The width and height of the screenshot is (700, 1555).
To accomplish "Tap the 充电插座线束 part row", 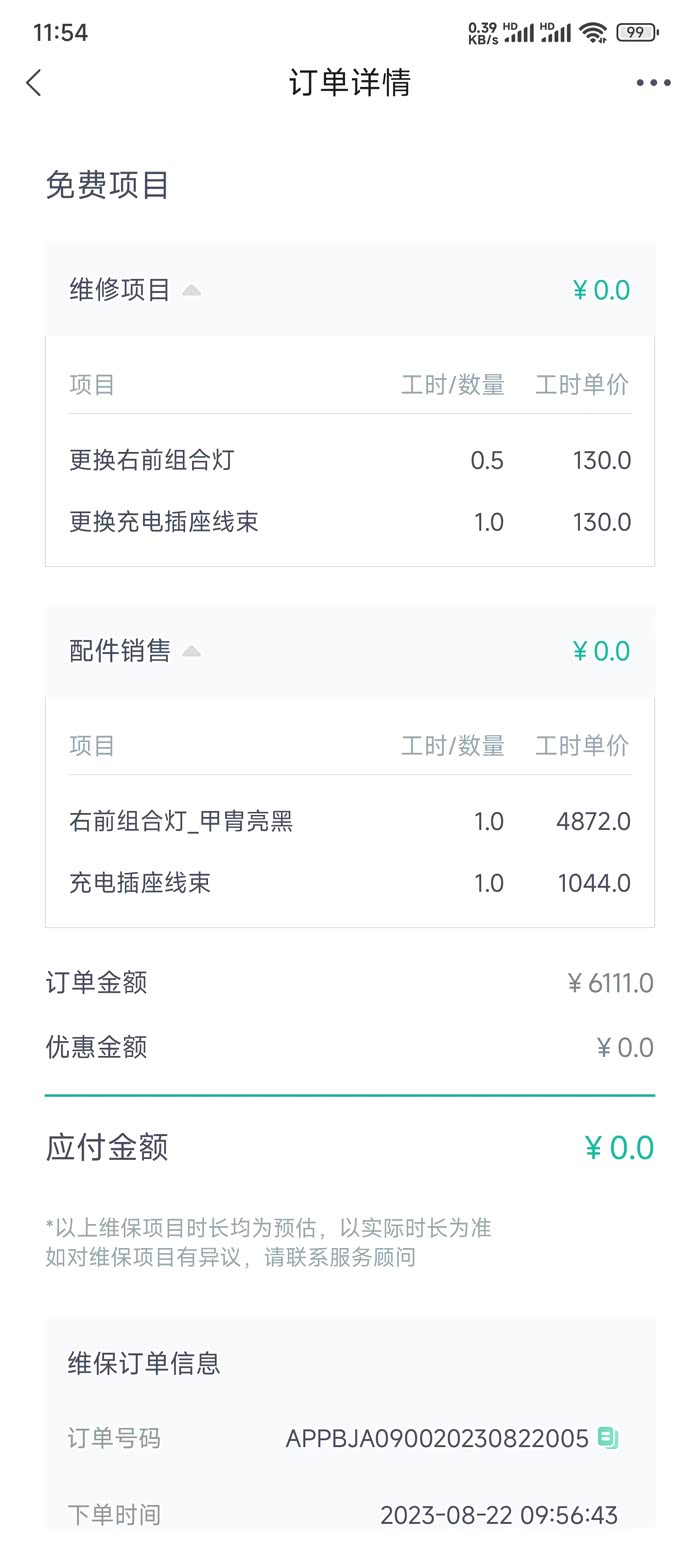I will 350,883.
